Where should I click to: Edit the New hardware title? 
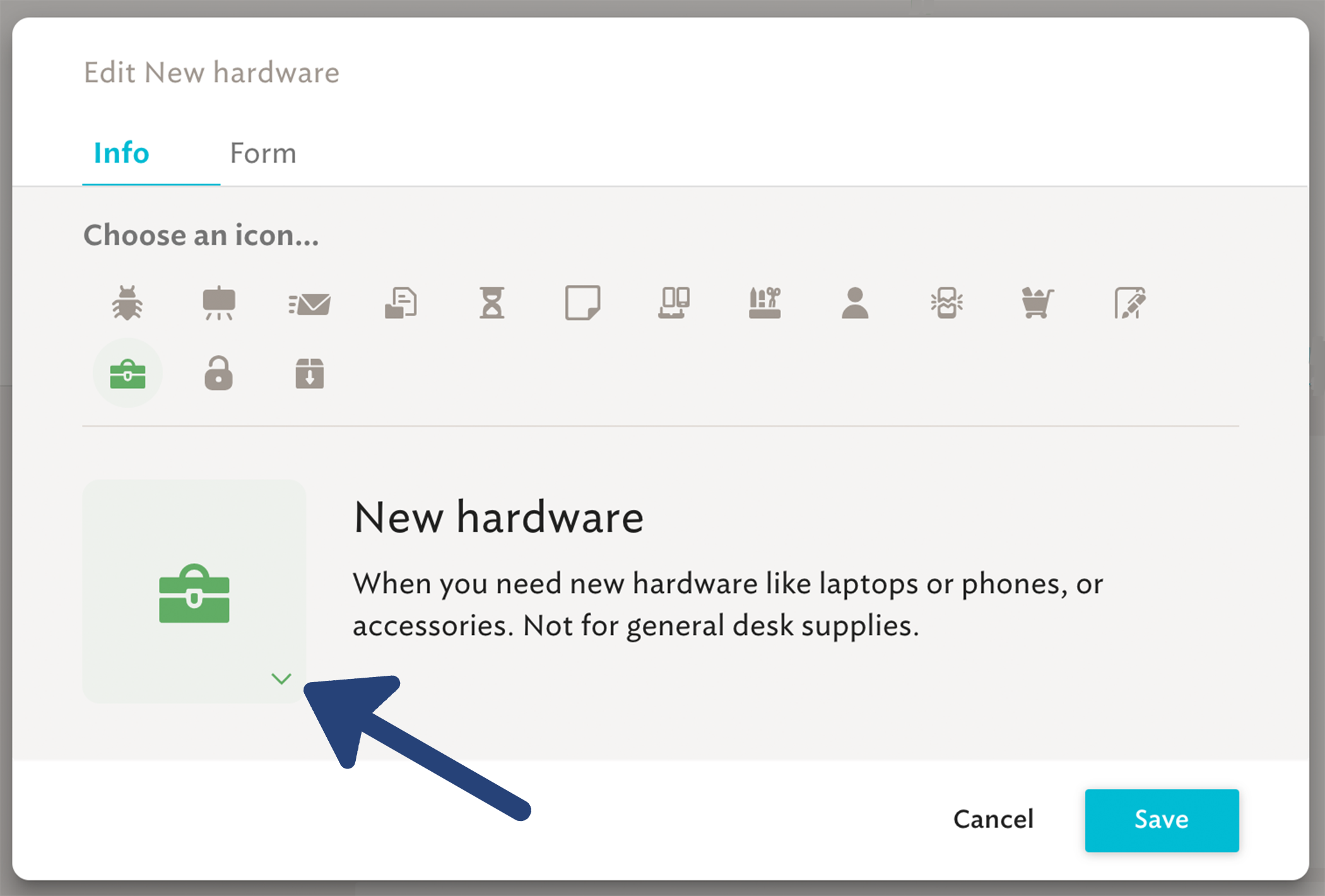coord(498,517)
